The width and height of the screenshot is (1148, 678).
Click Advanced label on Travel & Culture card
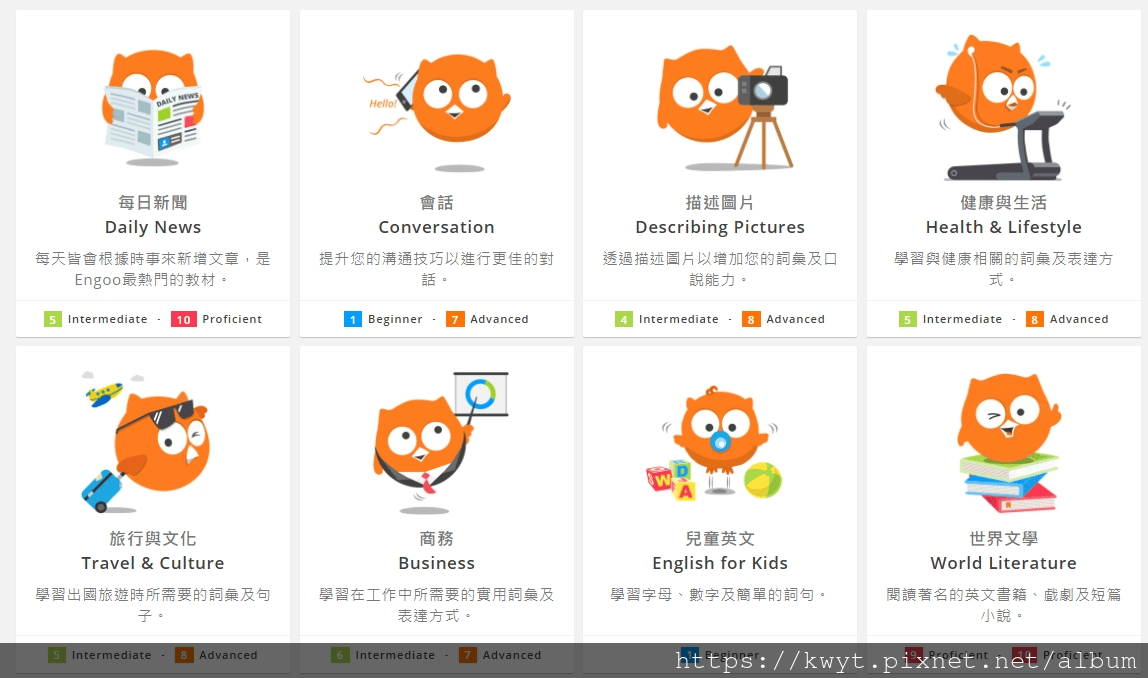click(x=228, y=655)
